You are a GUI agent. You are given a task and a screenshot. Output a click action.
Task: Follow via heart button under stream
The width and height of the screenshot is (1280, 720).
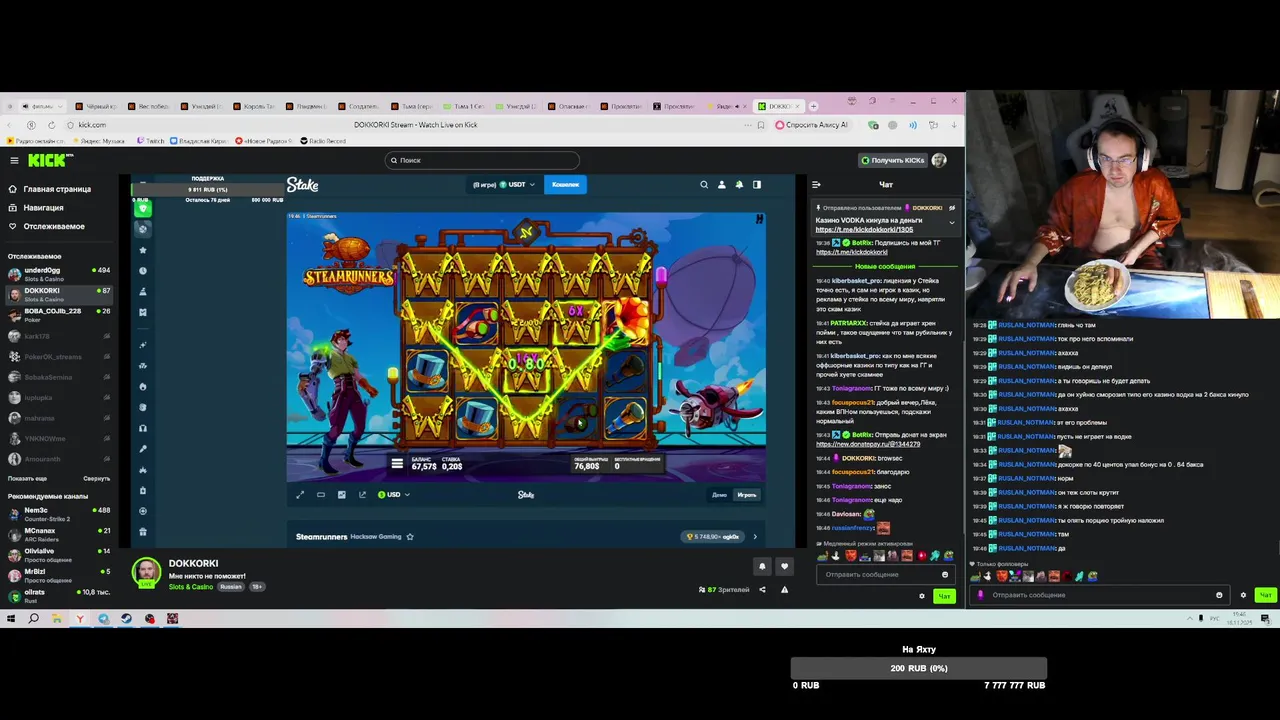[784, 566]
